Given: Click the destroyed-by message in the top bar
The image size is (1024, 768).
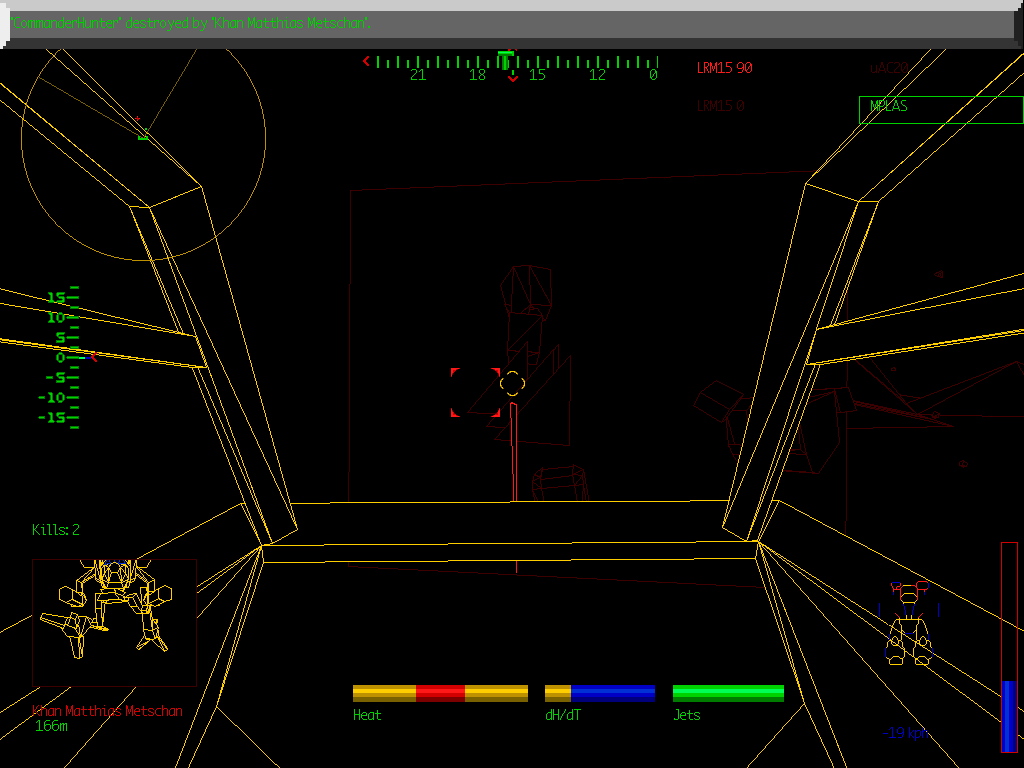Looking at the screenshot, I should (192, 23).
